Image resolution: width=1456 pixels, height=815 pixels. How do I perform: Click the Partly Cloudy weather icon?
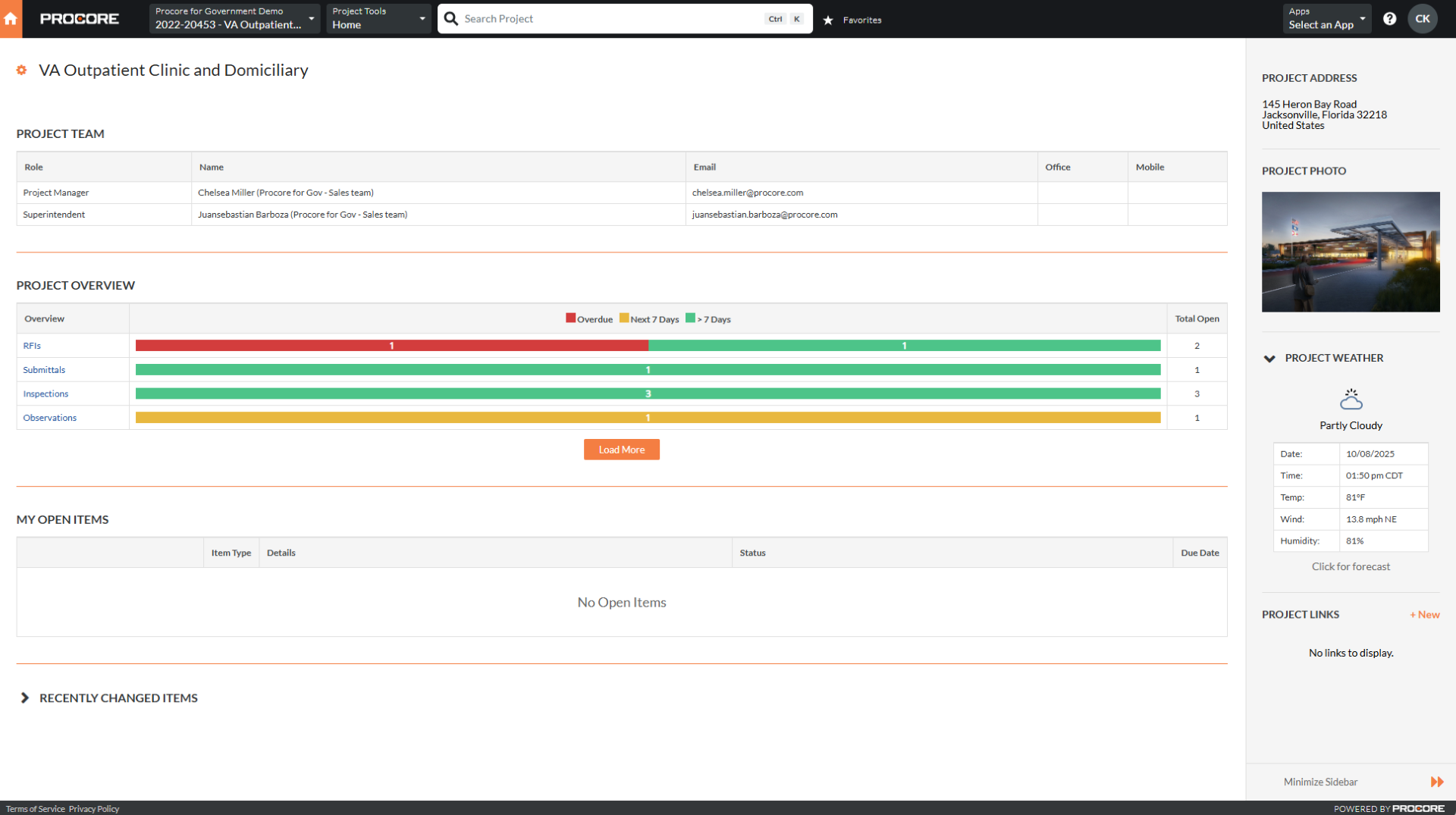[x=1351, y=398]
